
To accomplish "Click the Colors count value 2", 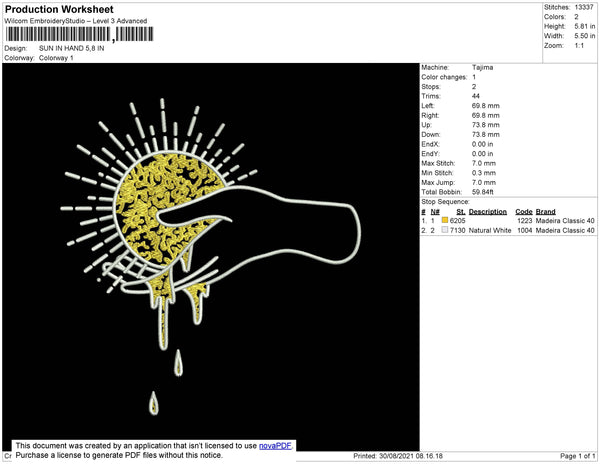I will coord(576,17).
